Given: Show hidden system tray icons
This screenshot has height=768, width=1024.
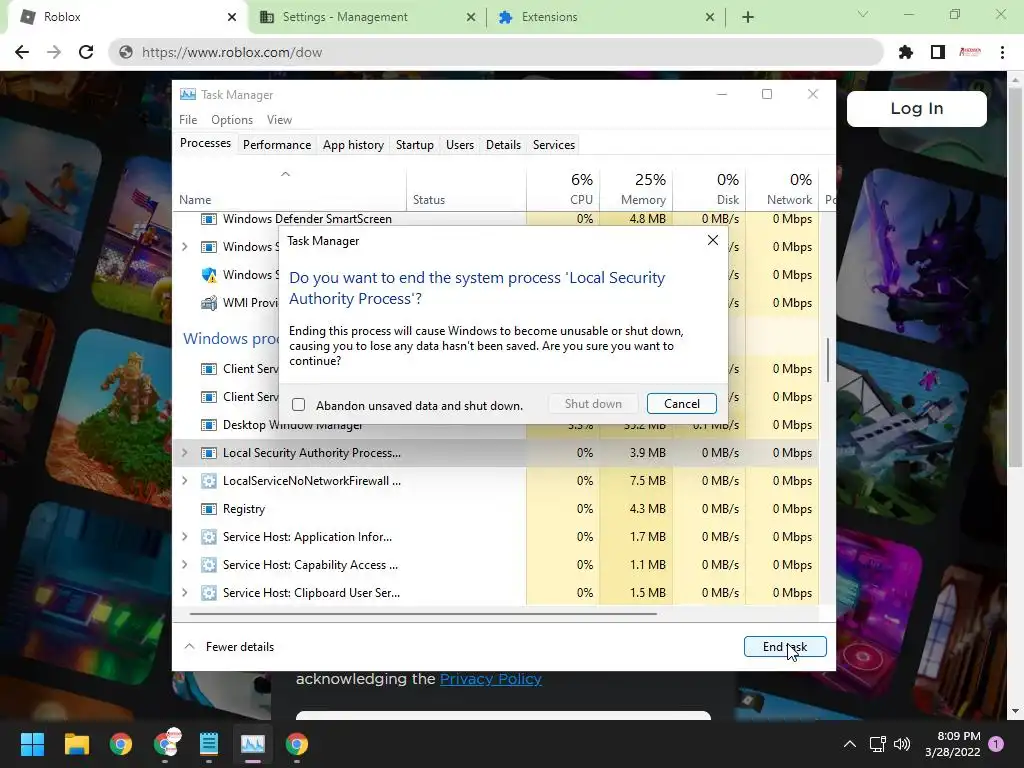Looking at the screenshot, I should click(850, 744).
